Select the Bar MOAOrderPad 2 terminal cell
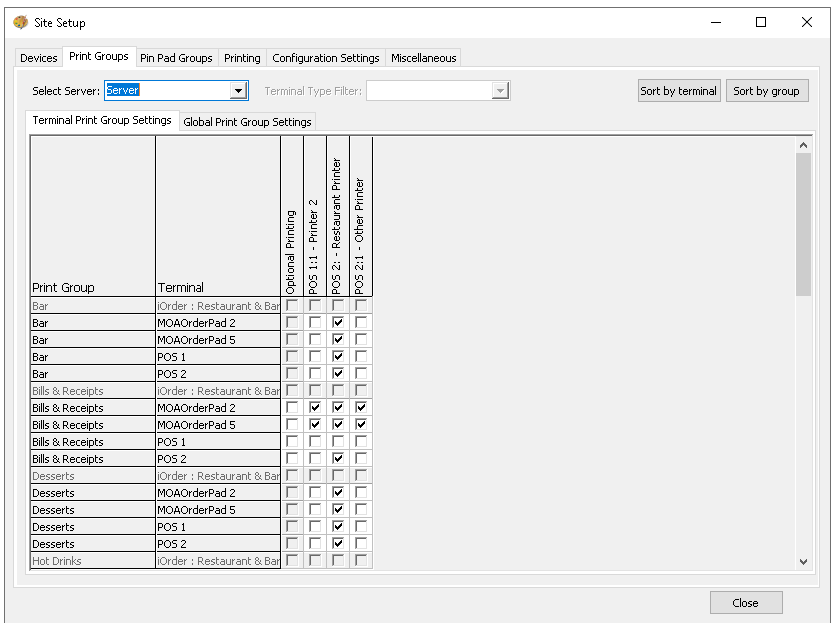The width and height of the screenshot is (833, 623). coord(217,323)
